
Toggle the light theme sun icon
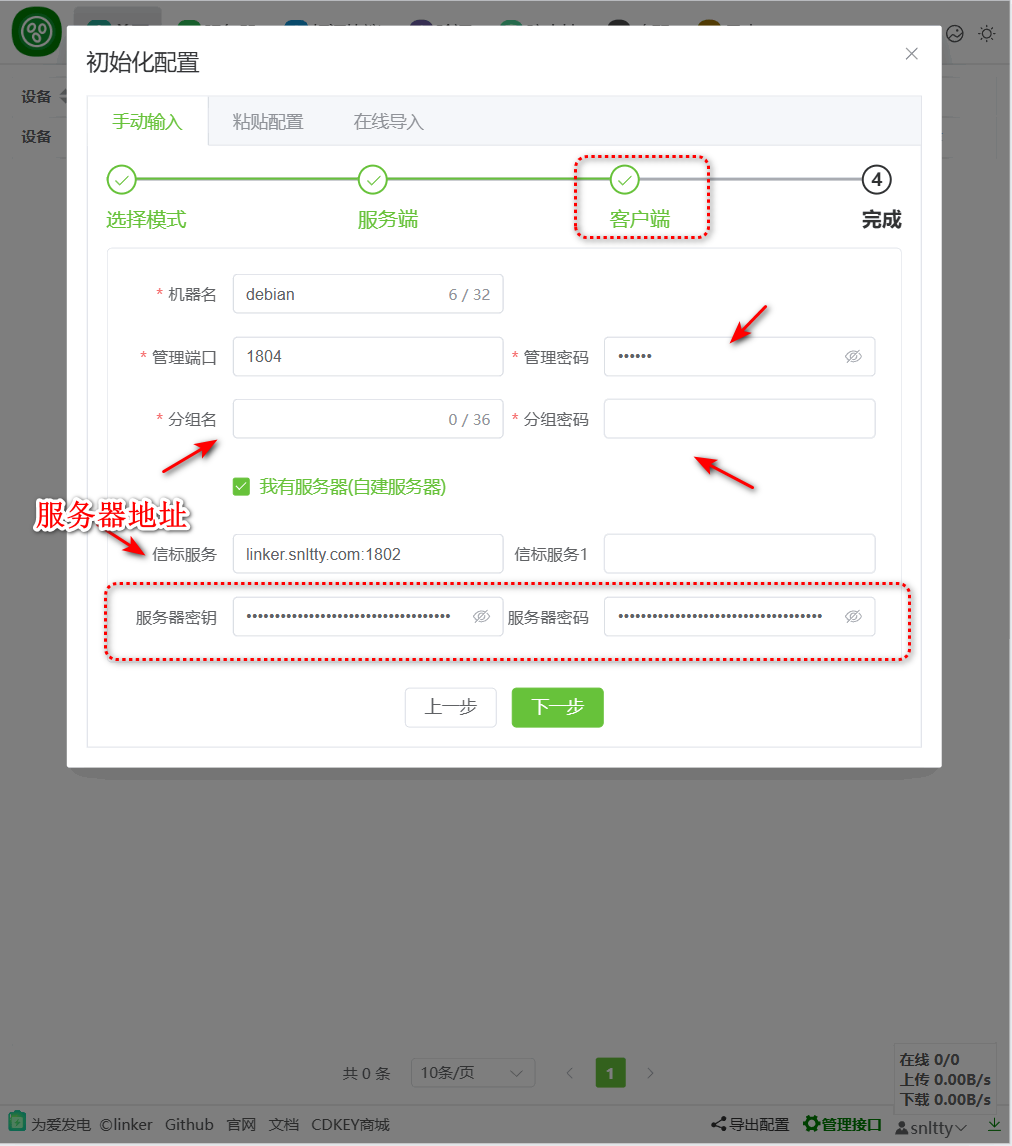986,34
